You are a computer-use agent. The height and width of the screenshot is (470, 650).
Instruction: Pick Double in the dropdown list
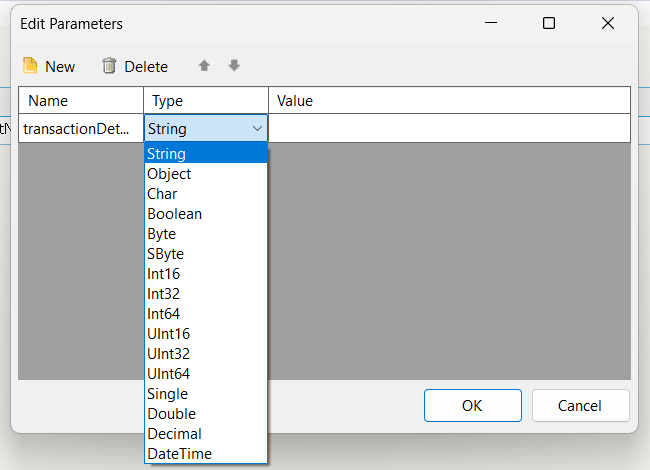pos(206,414)
